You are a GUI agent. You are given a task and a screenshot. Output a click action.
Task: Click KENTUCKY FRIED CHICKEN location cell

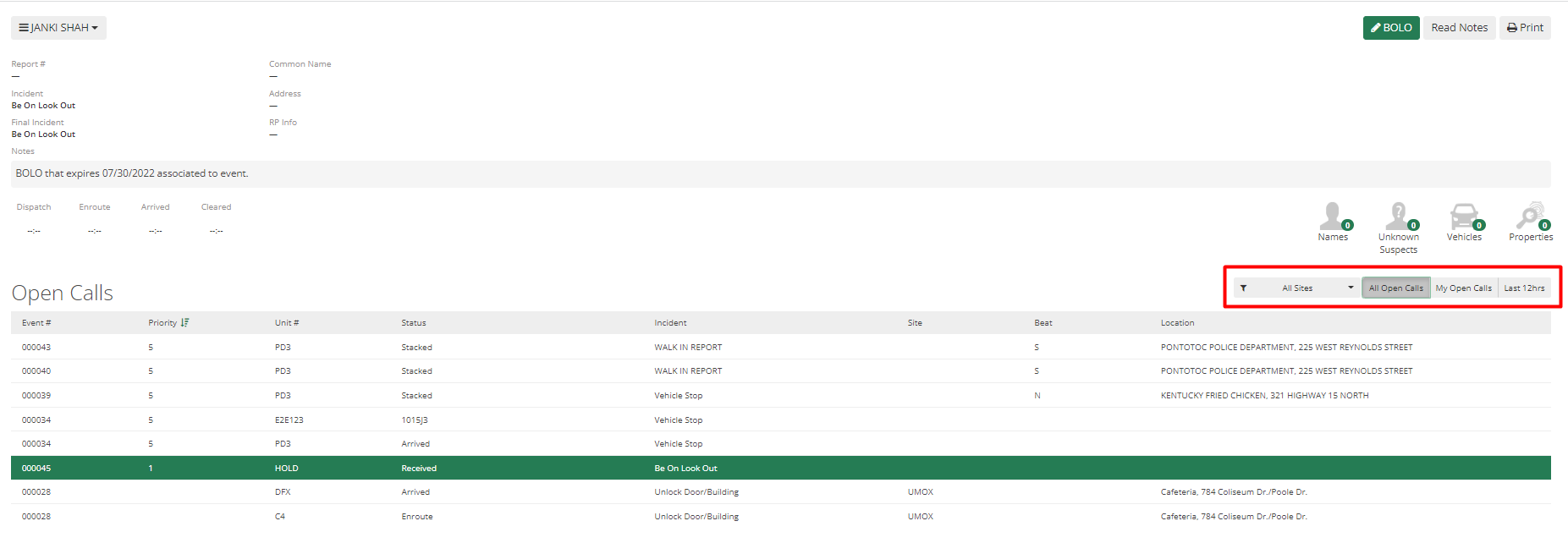1264,396
